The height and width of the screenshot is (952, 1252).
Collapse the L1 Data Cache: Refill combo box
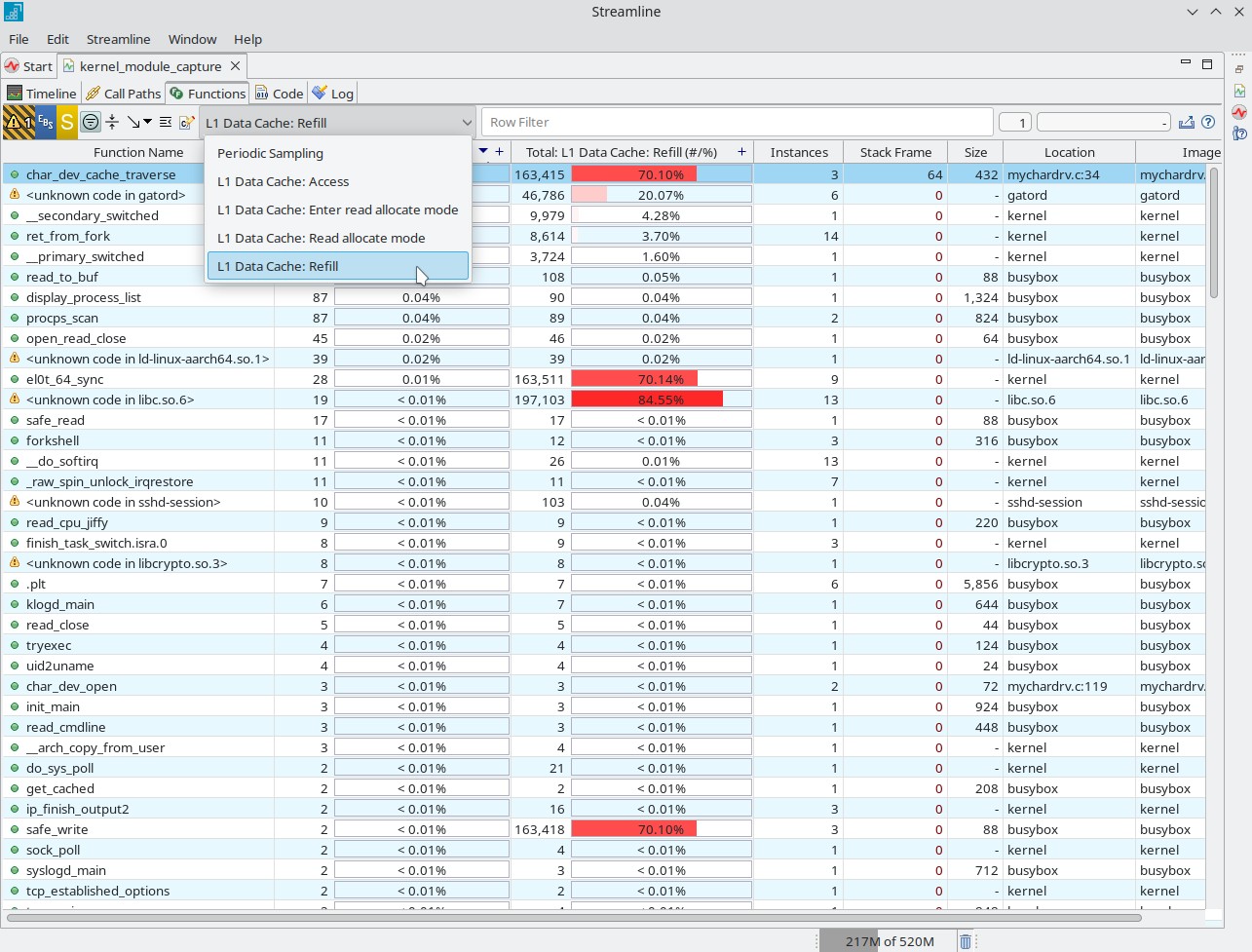click(466, 123)
